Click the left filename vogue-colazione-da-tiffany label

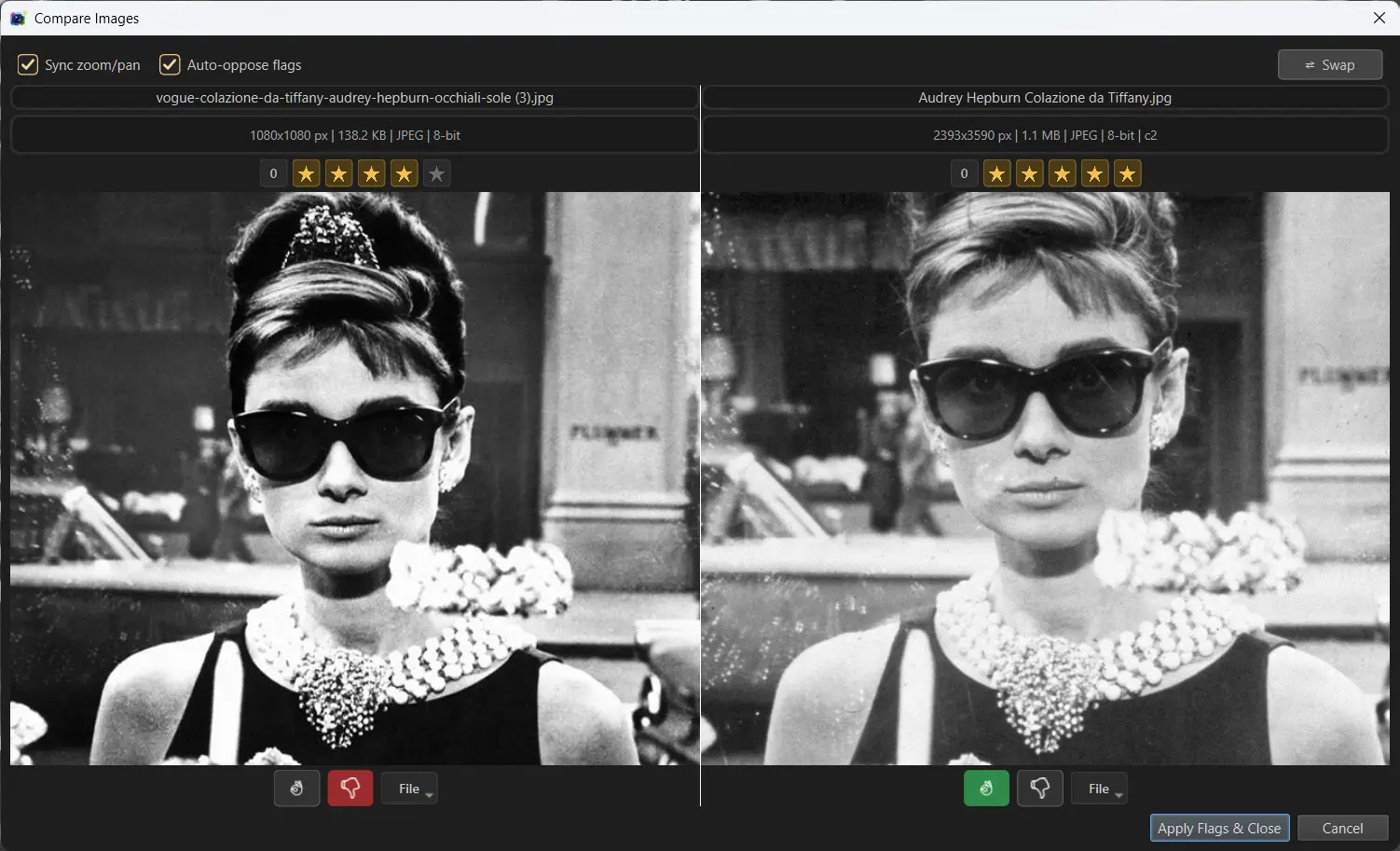point(354,98)
